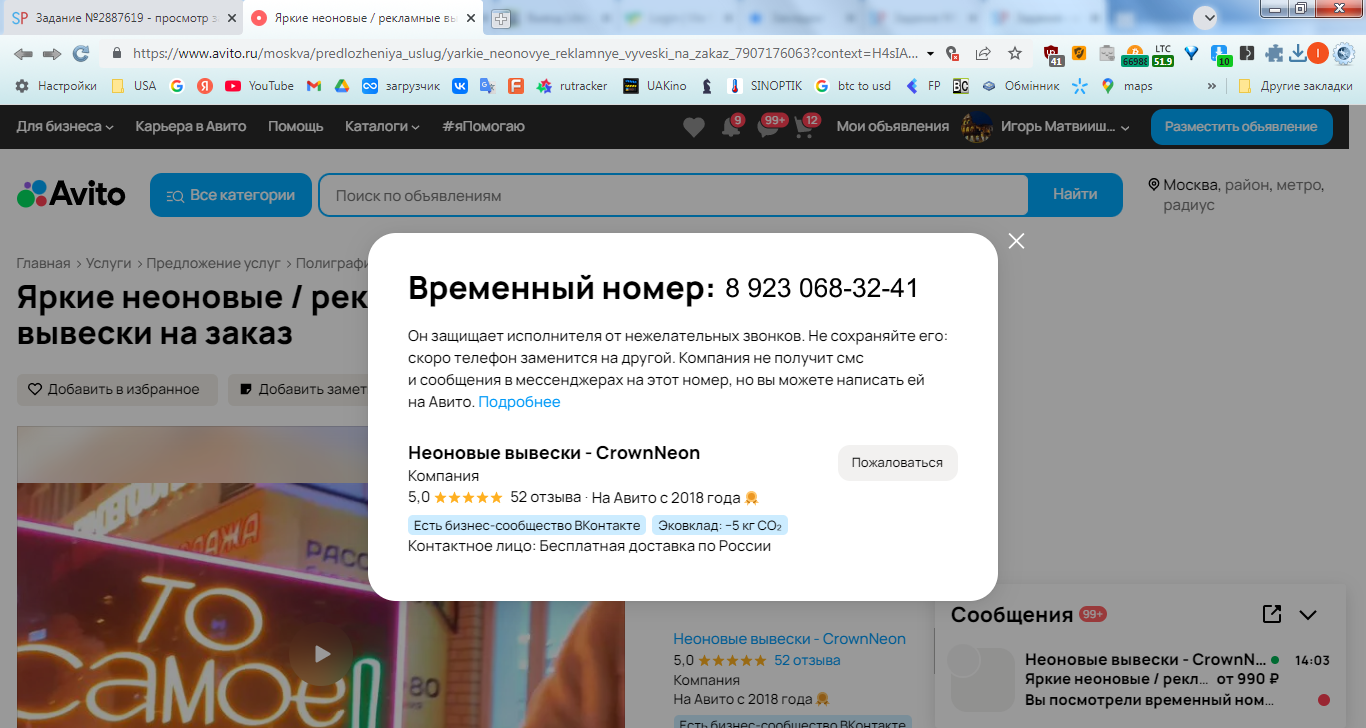
Task: Open VK bookmark icon
Action: pos(460,86)
